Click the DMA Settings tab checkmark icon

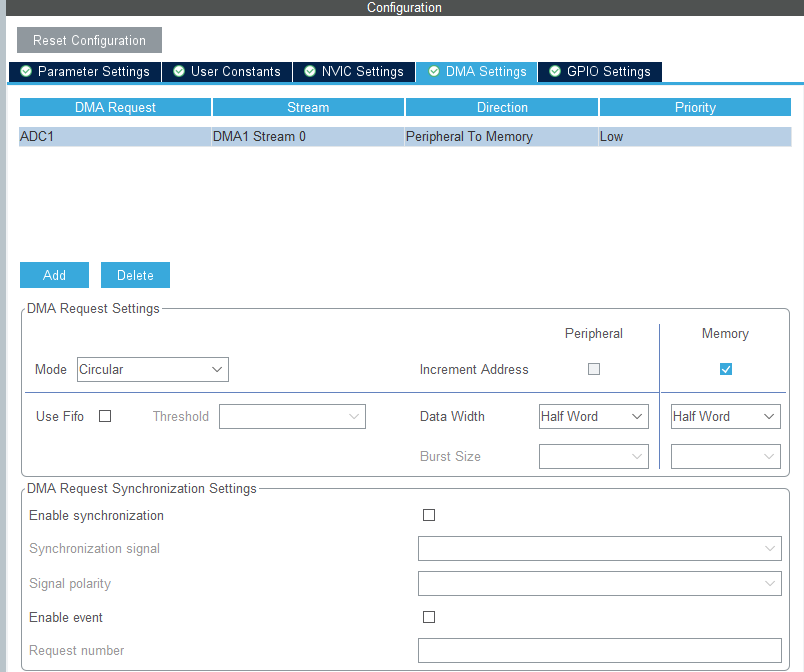coord(434,71)
